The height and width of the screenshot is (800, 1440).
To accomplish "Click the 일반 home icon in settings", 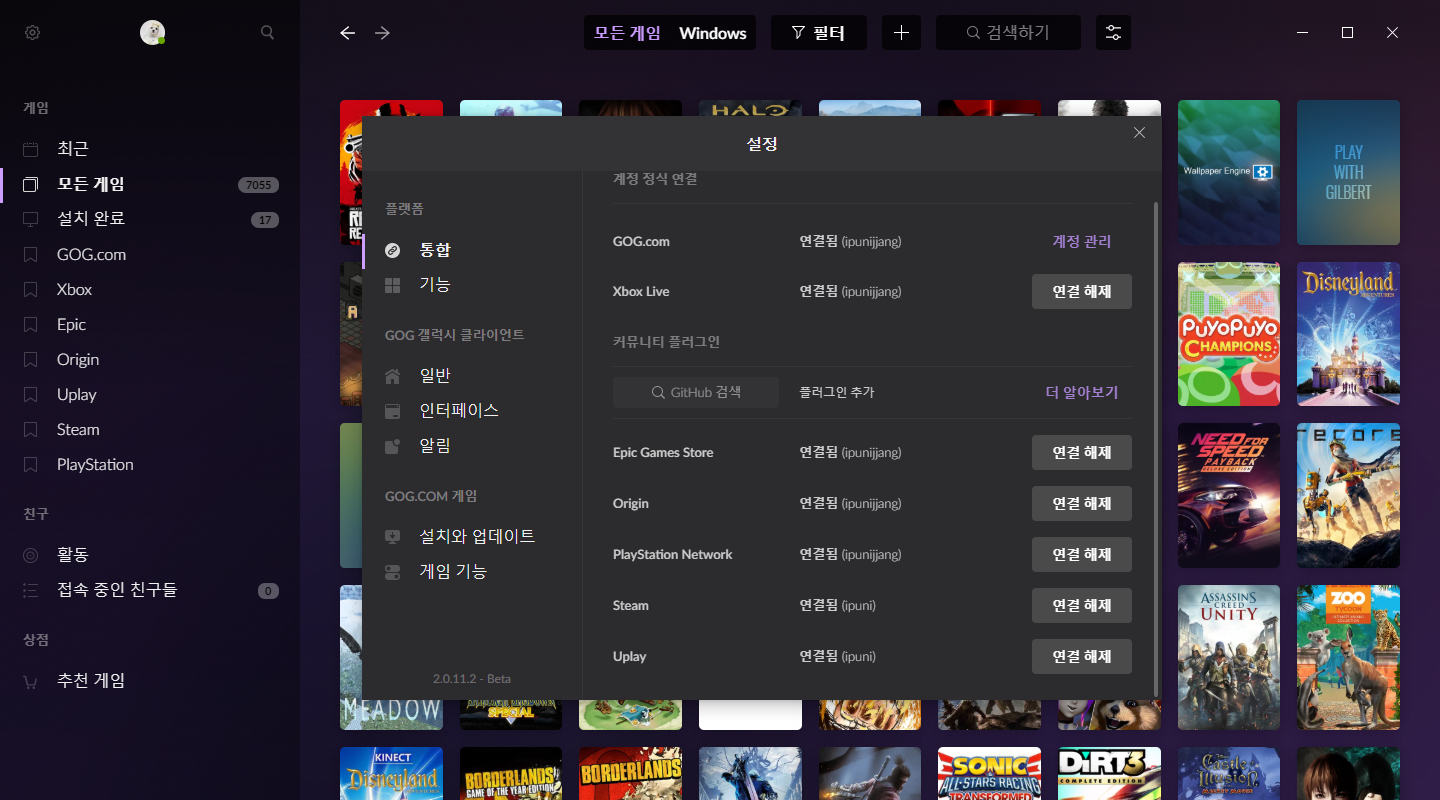I will [393, 376].
